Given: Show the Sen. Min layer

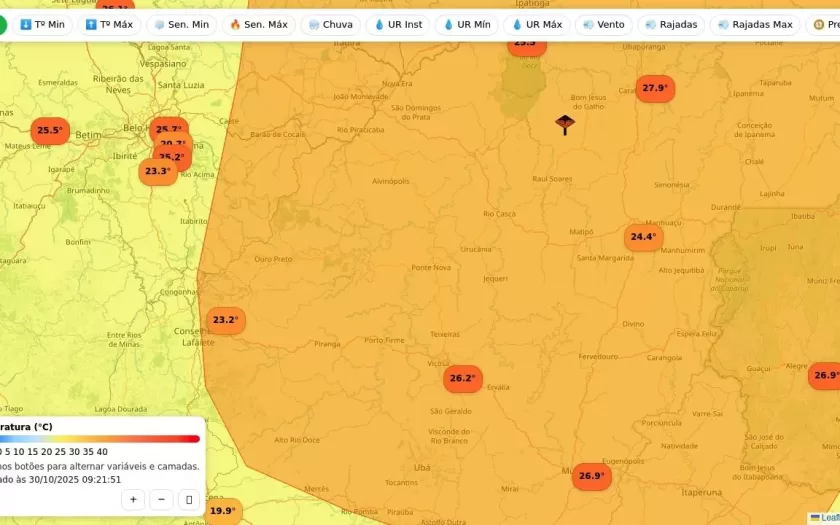Looking at the screenshot, I should [181, 25].
